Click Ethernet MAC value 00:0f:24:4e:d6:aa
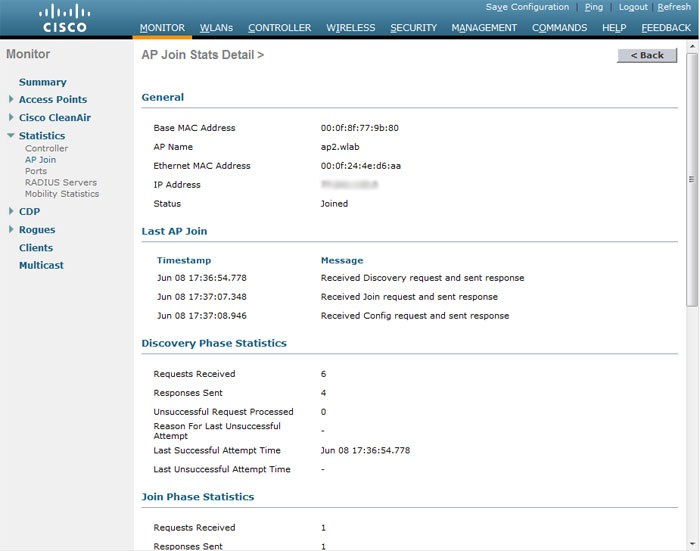This screenshot has width=700, height=551. pyautogui.click(x=360, y=166)
